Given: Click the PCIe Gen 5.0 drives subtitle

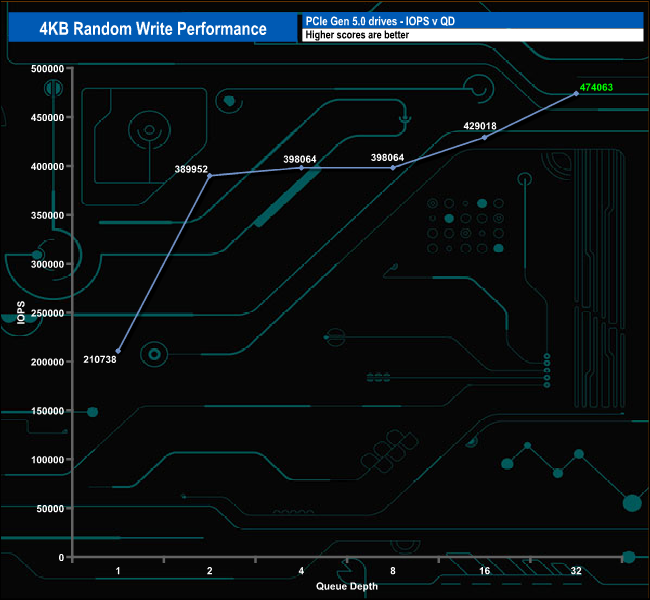Looking at the screenshot, I should [380, 21].
